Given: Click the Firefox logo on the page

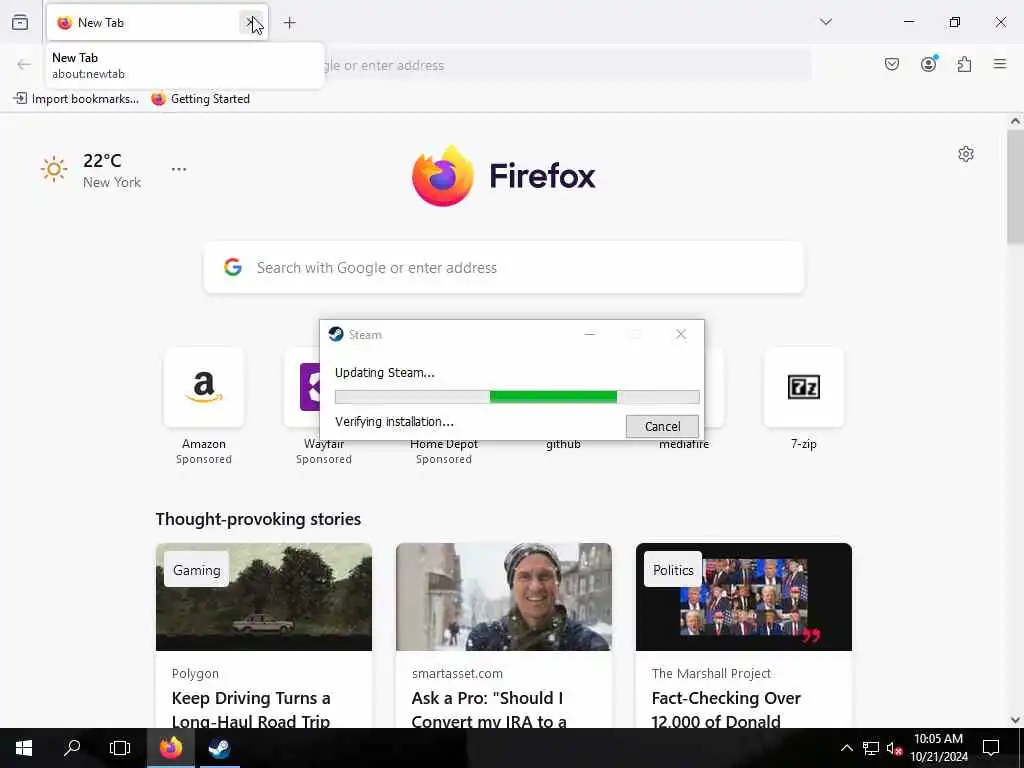Looking at the screenshot, I should tap(504, 176).
